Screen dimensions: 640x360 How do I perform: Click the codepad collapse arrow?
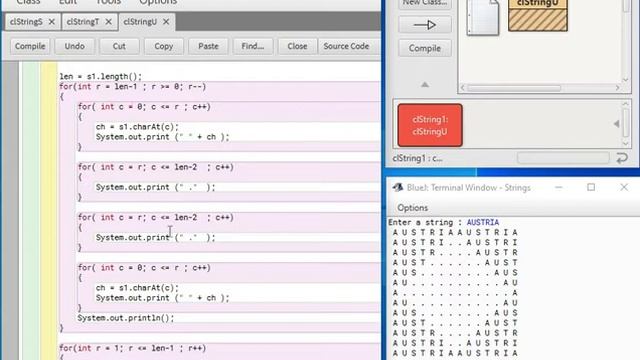pos(616,124)
